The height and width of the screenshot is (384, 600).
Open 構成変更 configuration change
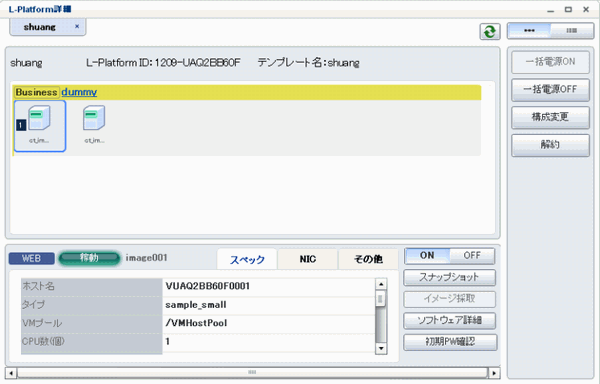tap(550, 117)
